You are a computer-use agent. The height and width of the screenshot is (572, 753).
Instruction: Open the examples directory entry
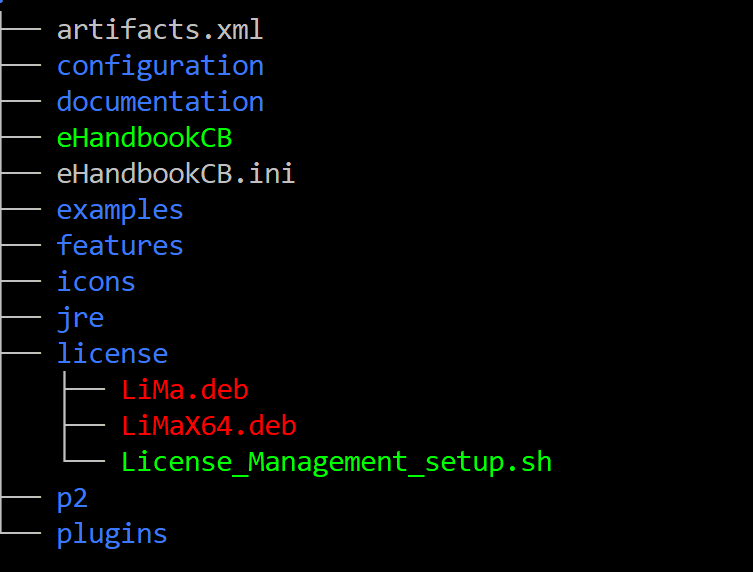(x=120, y=210)
